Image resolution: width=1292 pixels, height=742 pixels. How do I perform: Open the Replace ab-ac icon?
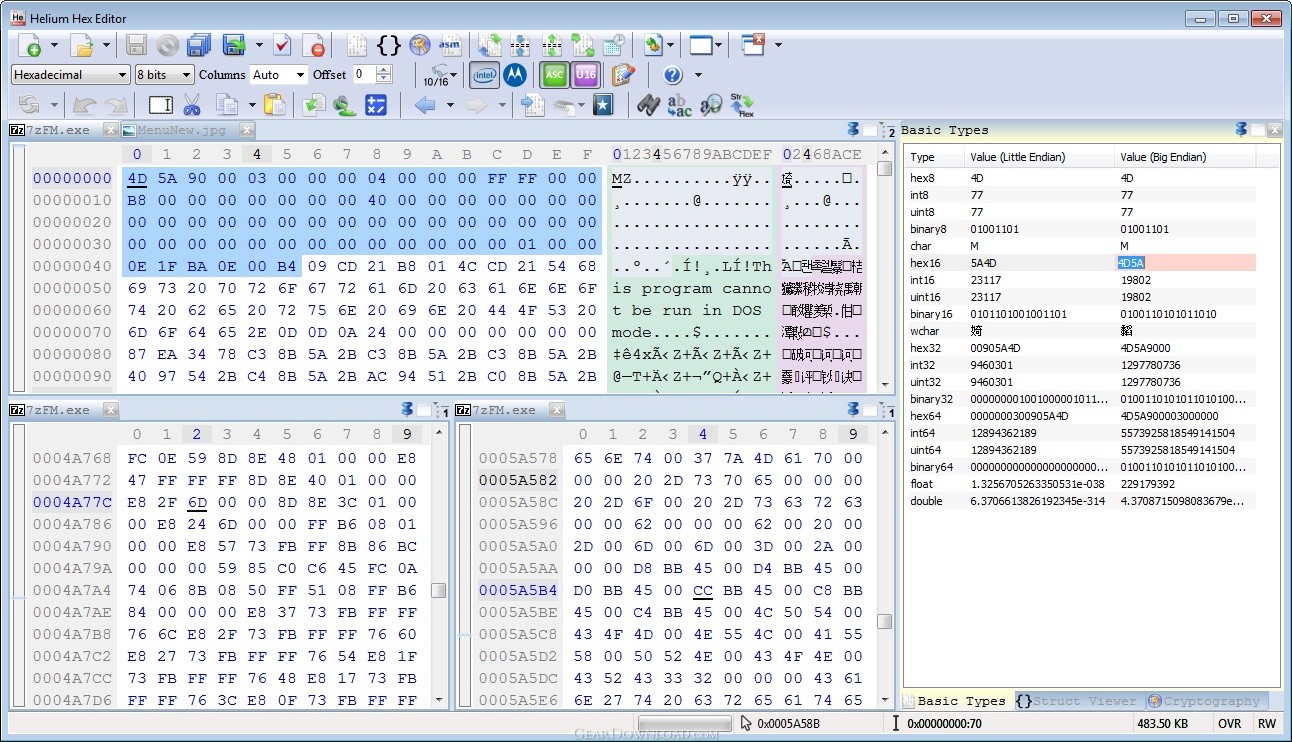[x=679, y=105]
